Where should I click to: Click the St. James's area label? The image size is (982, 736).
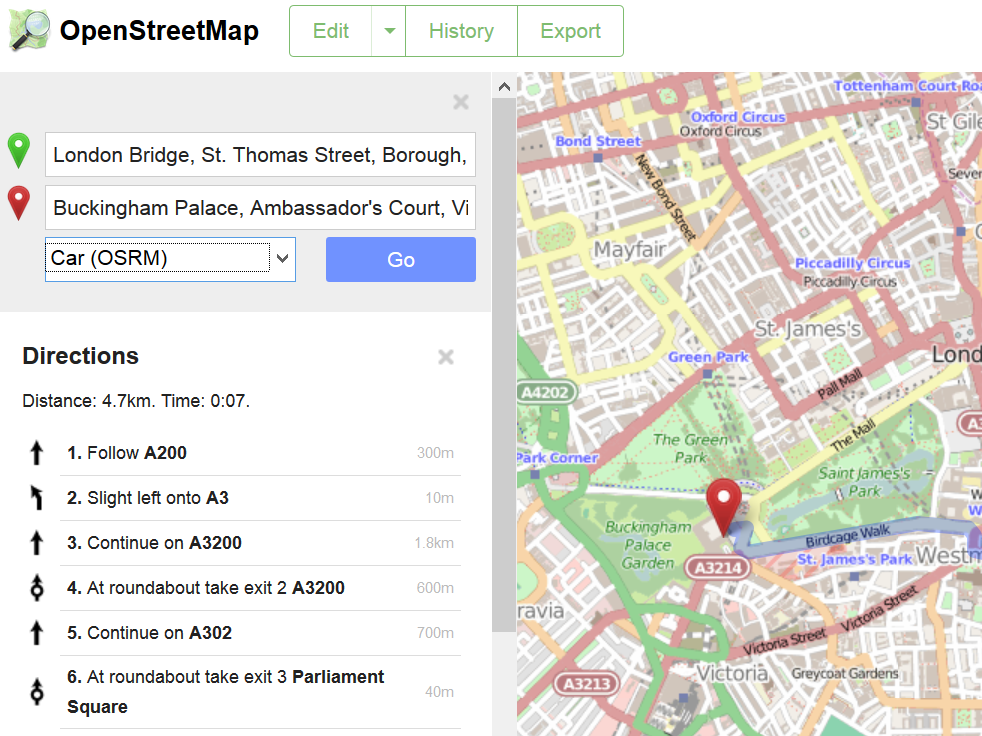807,329
